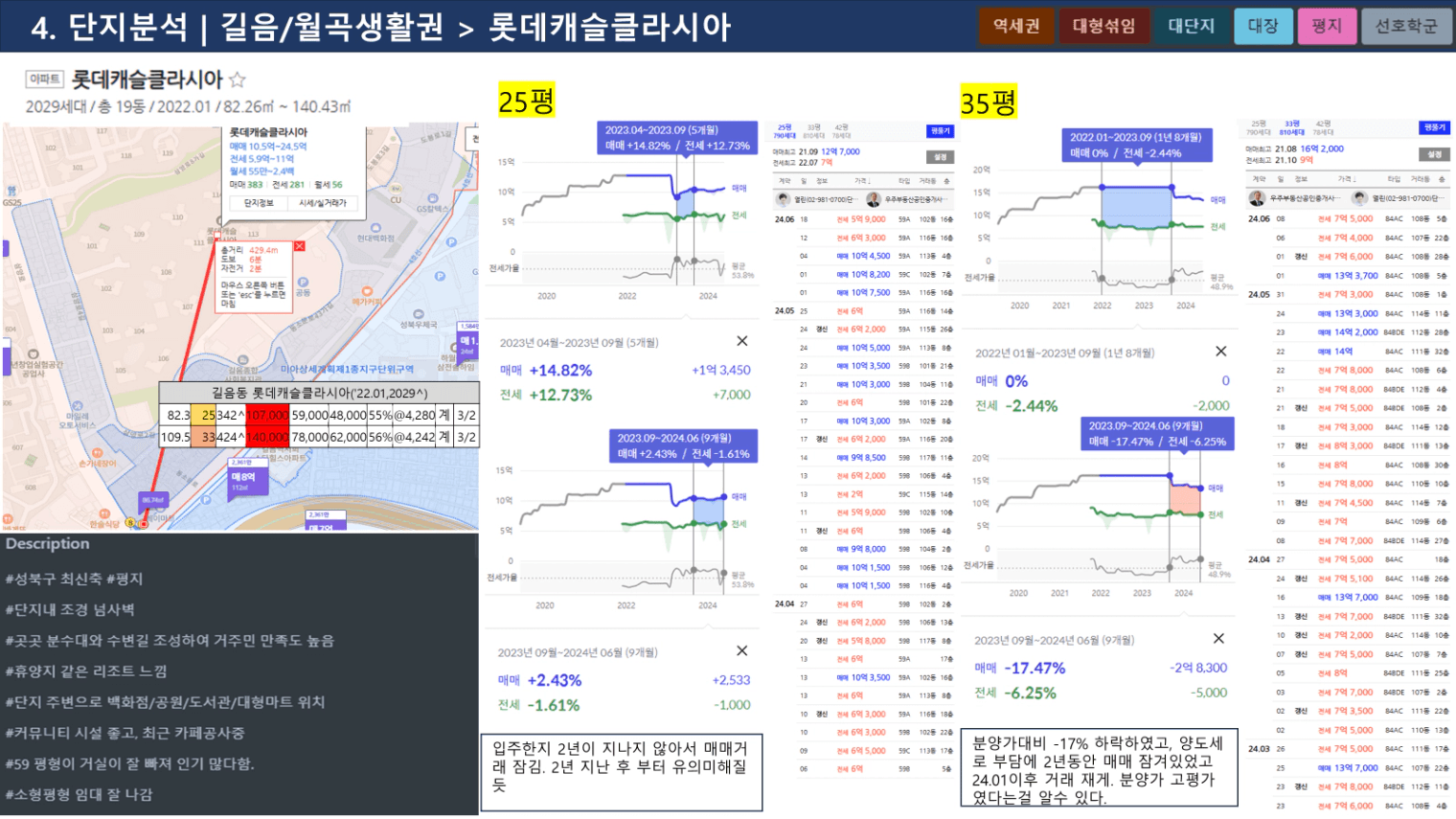The height and width of the screenshot is (819, 1456).
Task: Click the GS25 store icon on map
Action: point(11,192)
